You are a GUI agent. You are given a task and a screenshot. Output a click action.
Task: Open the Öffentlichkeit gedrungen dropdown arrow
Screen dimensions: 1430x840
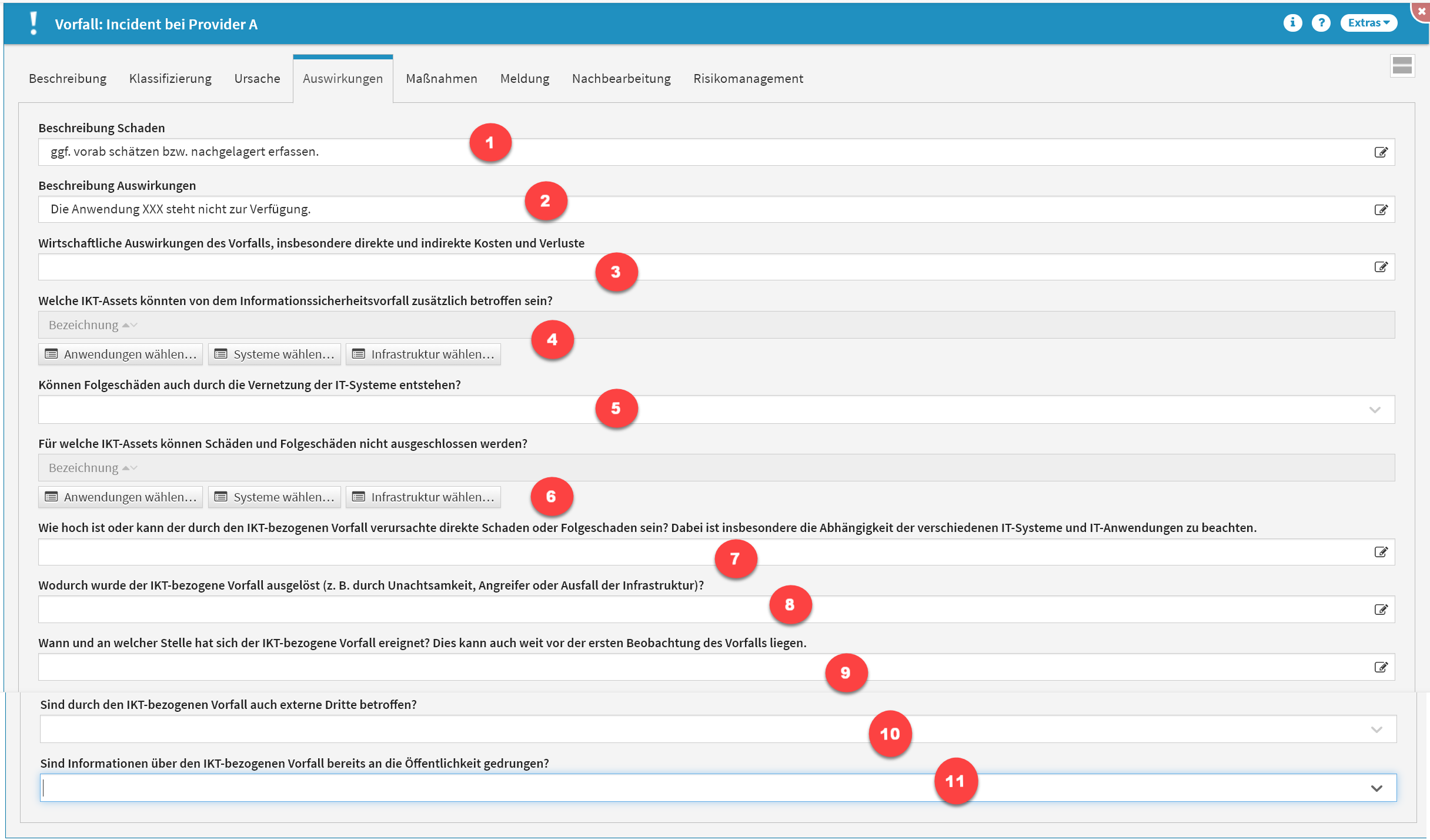(x=1376, y=788)
